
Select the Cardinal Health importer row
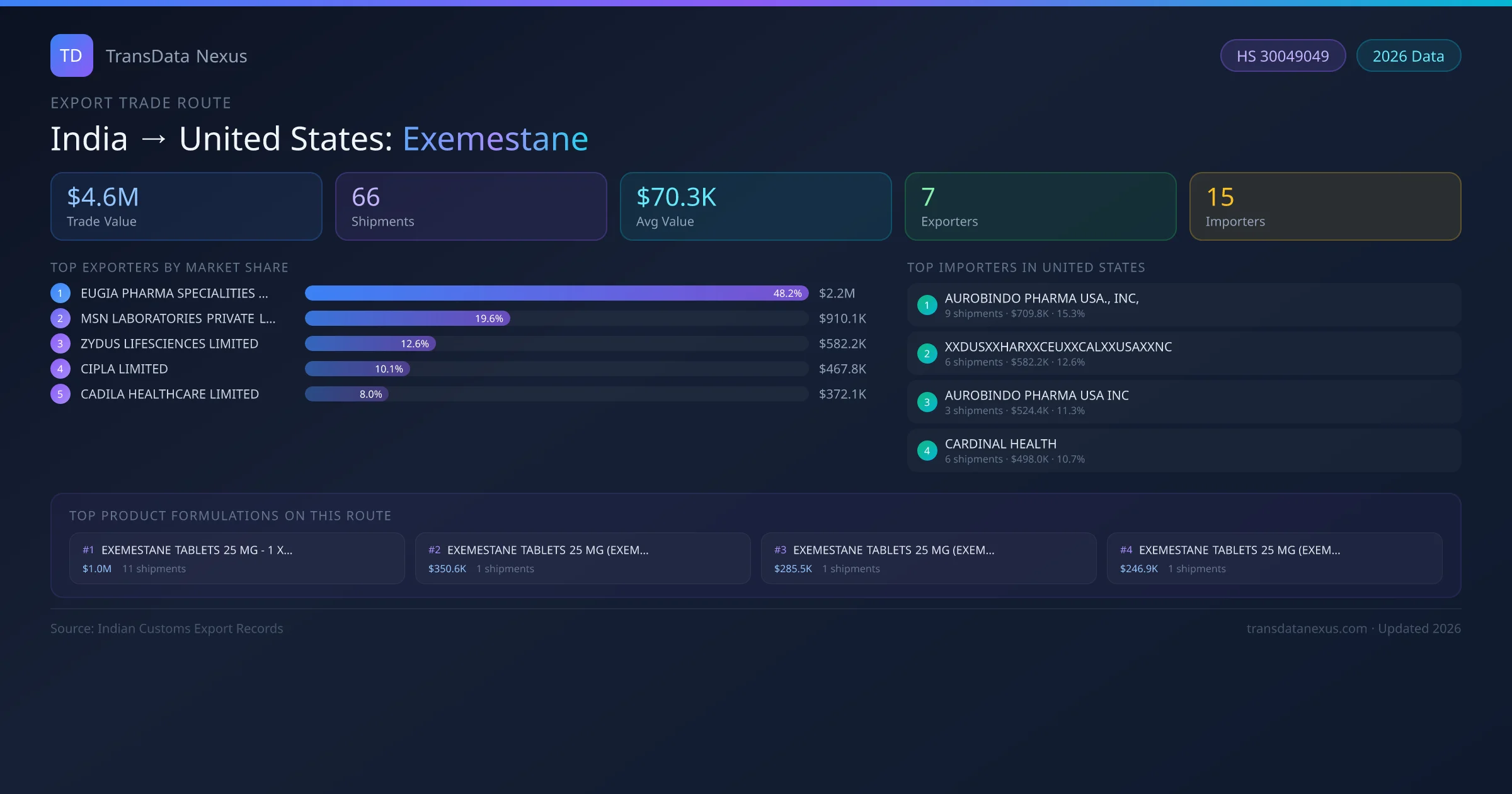[x=1183, y=451]
